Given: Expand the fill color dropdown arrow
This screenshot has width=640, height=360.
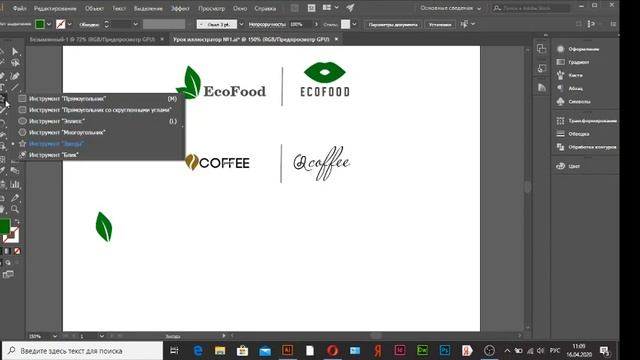Looking at the screenshot, I should click(x=49, y=24).
